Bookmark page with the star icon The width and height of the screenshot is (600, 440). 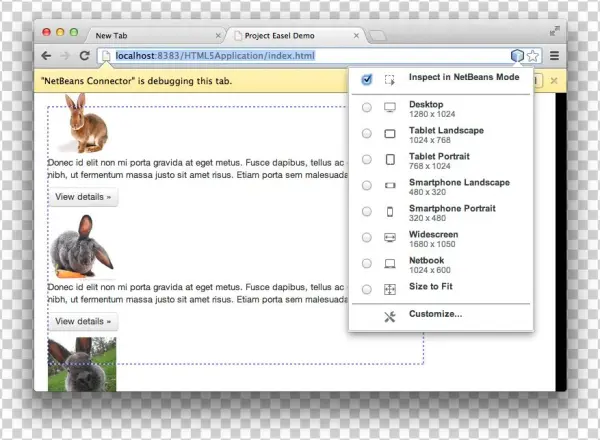tap(534, 56)
